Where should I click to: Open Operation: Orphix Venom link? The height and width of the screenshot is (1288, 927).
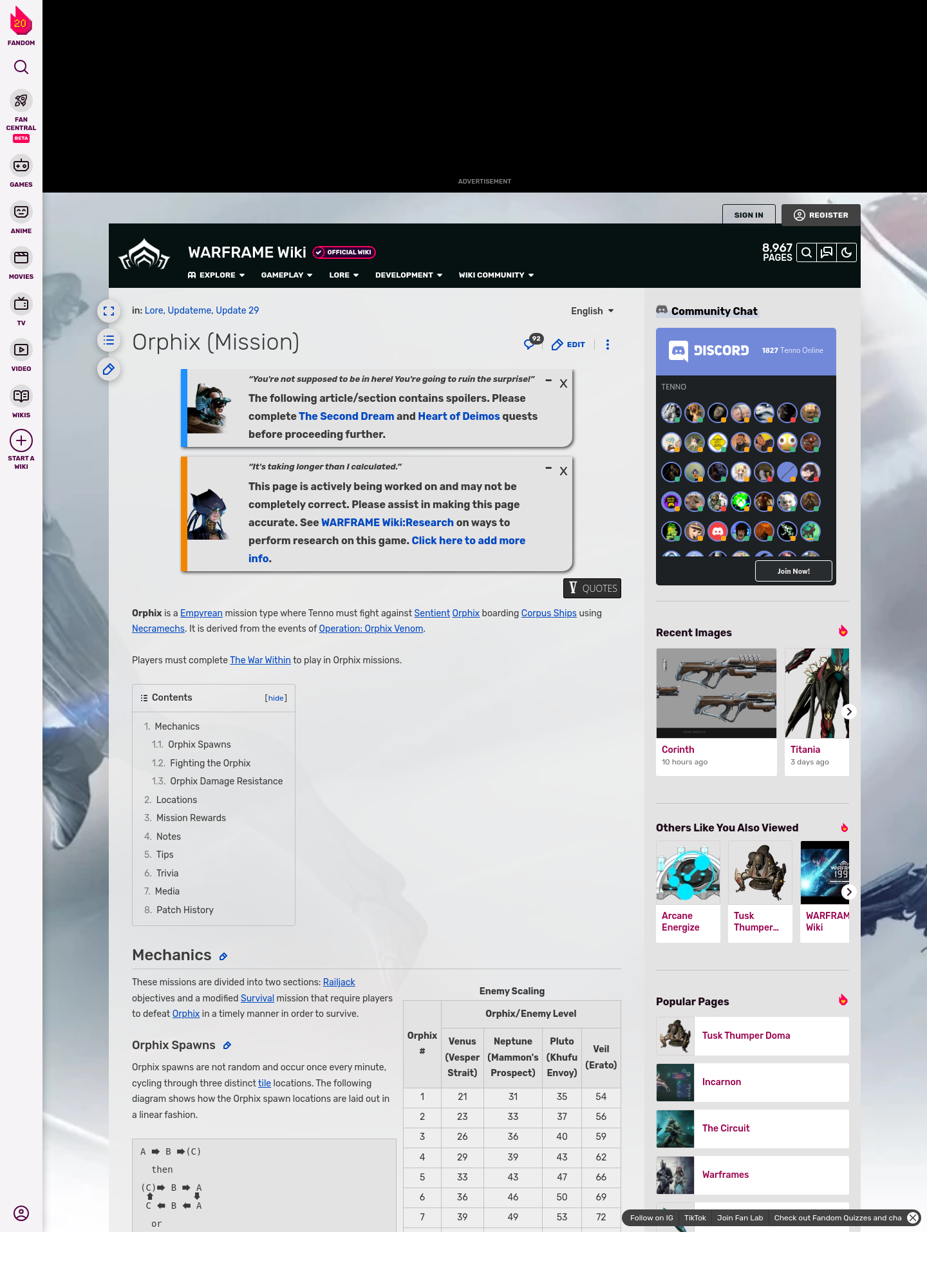pos(371,629)
